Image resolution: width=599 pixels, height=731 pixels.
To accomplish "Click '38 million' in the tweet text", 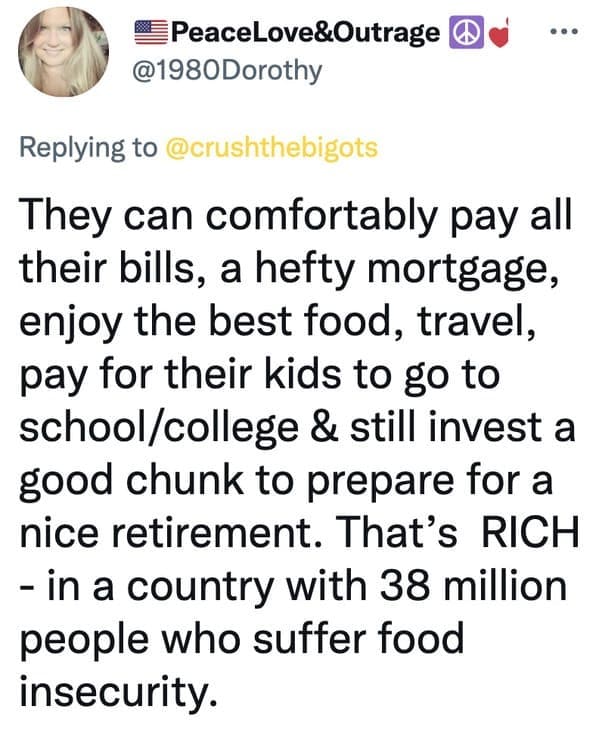I will click(x=473, y=586).
